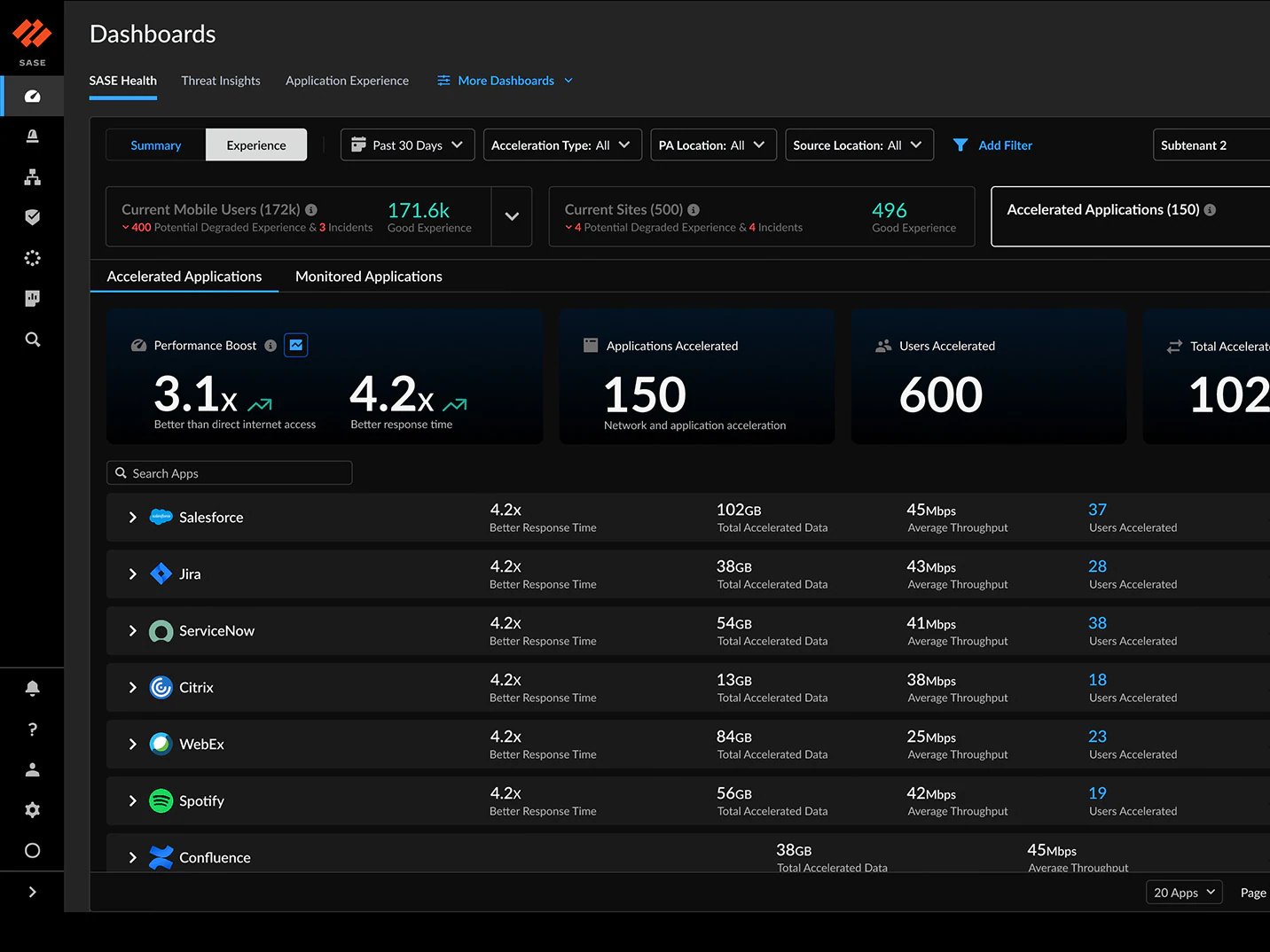
Task: Select the Monitored Applications tab
Action: pyautogui.click(x=368, y=277)
